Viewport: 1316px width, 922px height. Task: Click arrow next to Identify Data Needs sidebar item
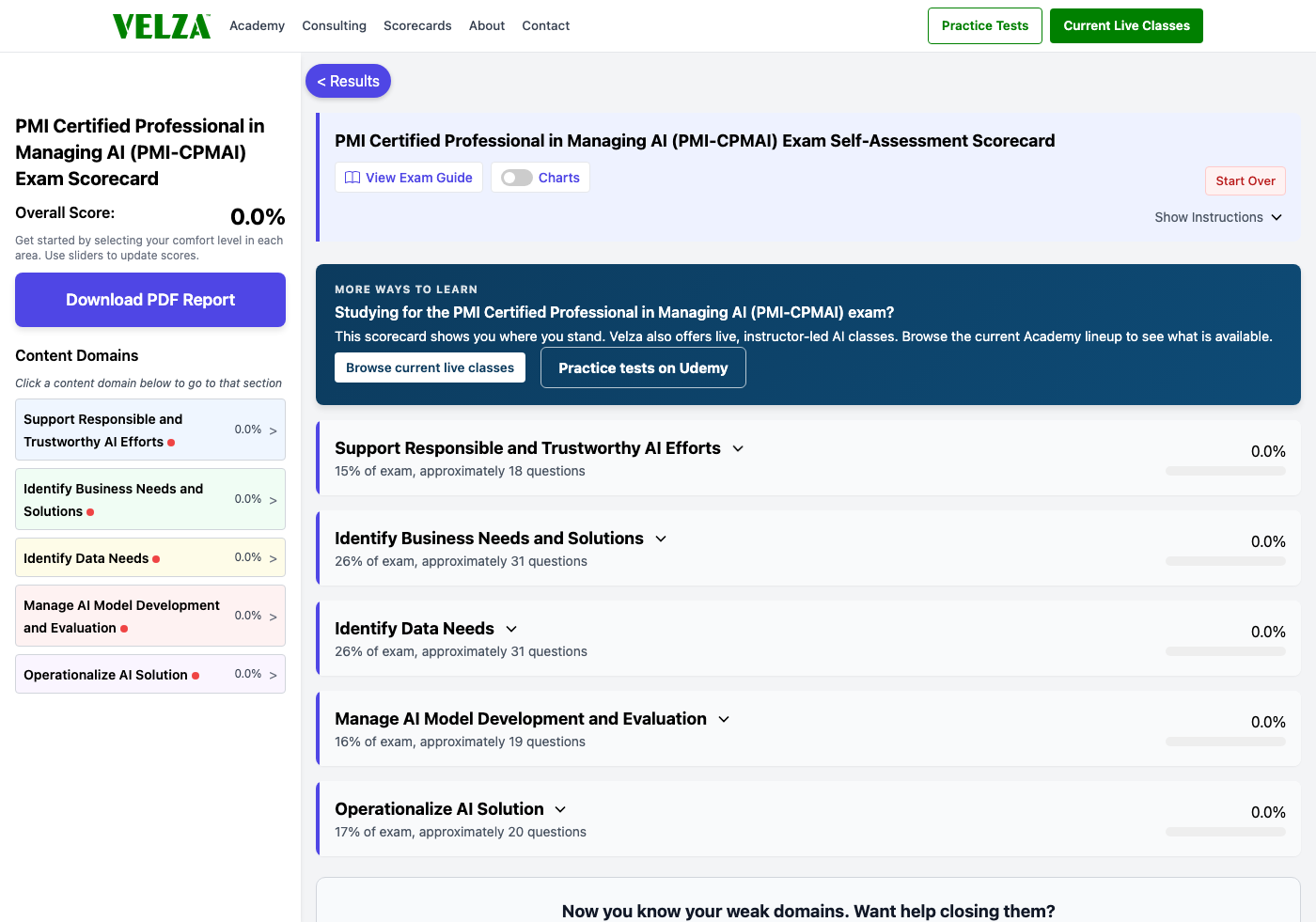point(274,558)
